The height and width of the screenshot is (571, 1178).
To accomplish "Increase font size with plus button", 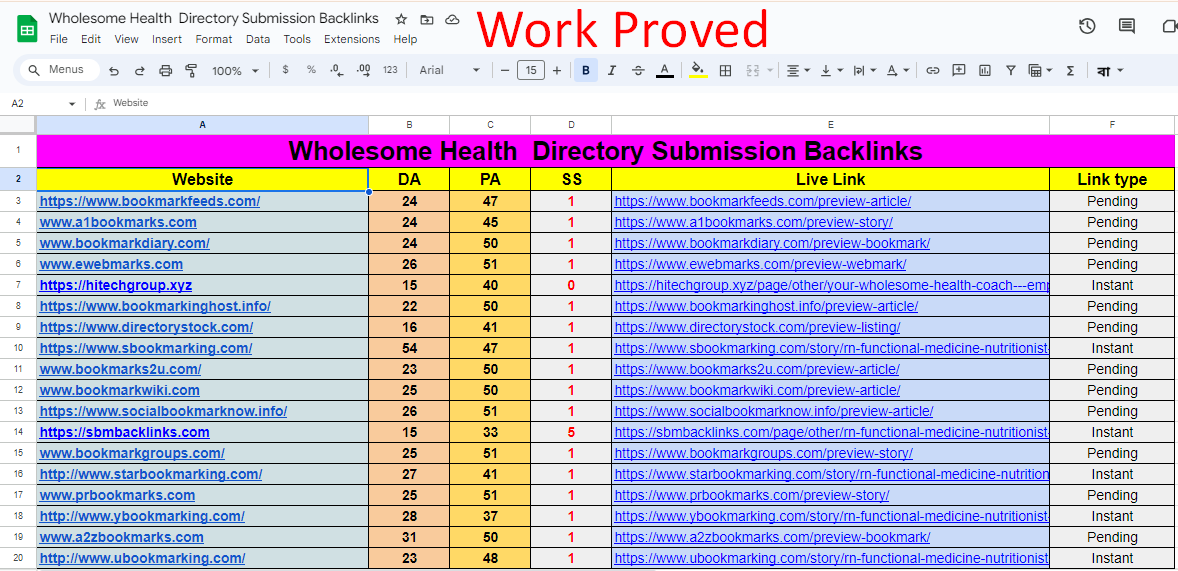I will pos(557,71).
